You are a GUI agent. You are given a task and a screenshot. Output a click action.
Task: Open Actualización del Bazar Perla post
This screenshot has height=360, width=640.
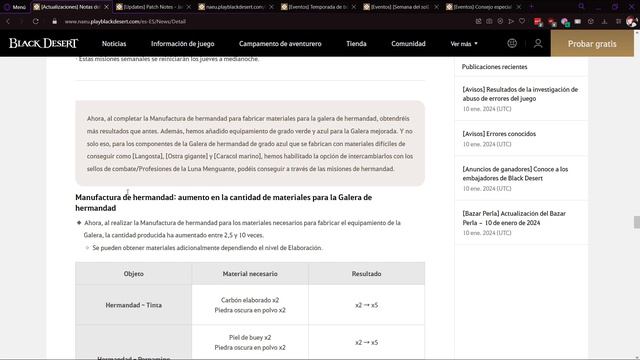[x=514, y=218]
